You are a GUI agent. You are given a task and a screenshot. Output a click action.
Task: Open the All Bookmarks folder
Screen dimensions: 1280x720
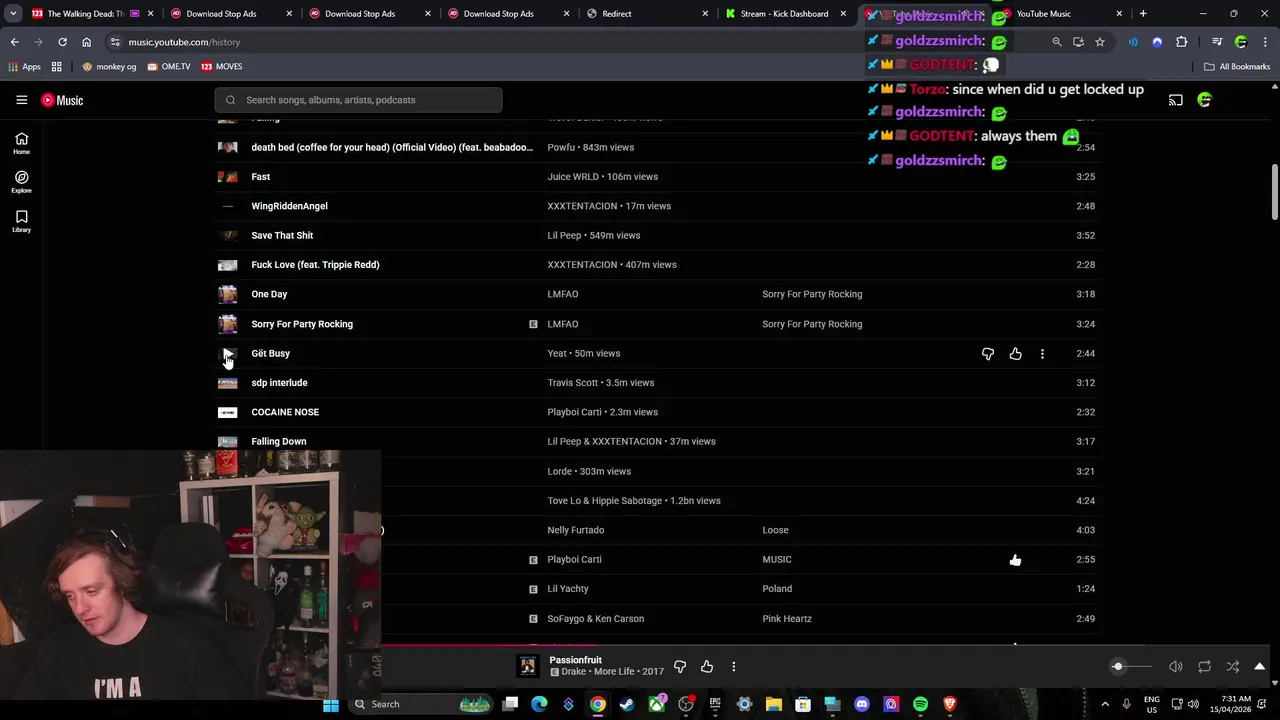pyautogui.click(x=1237, y=67)
